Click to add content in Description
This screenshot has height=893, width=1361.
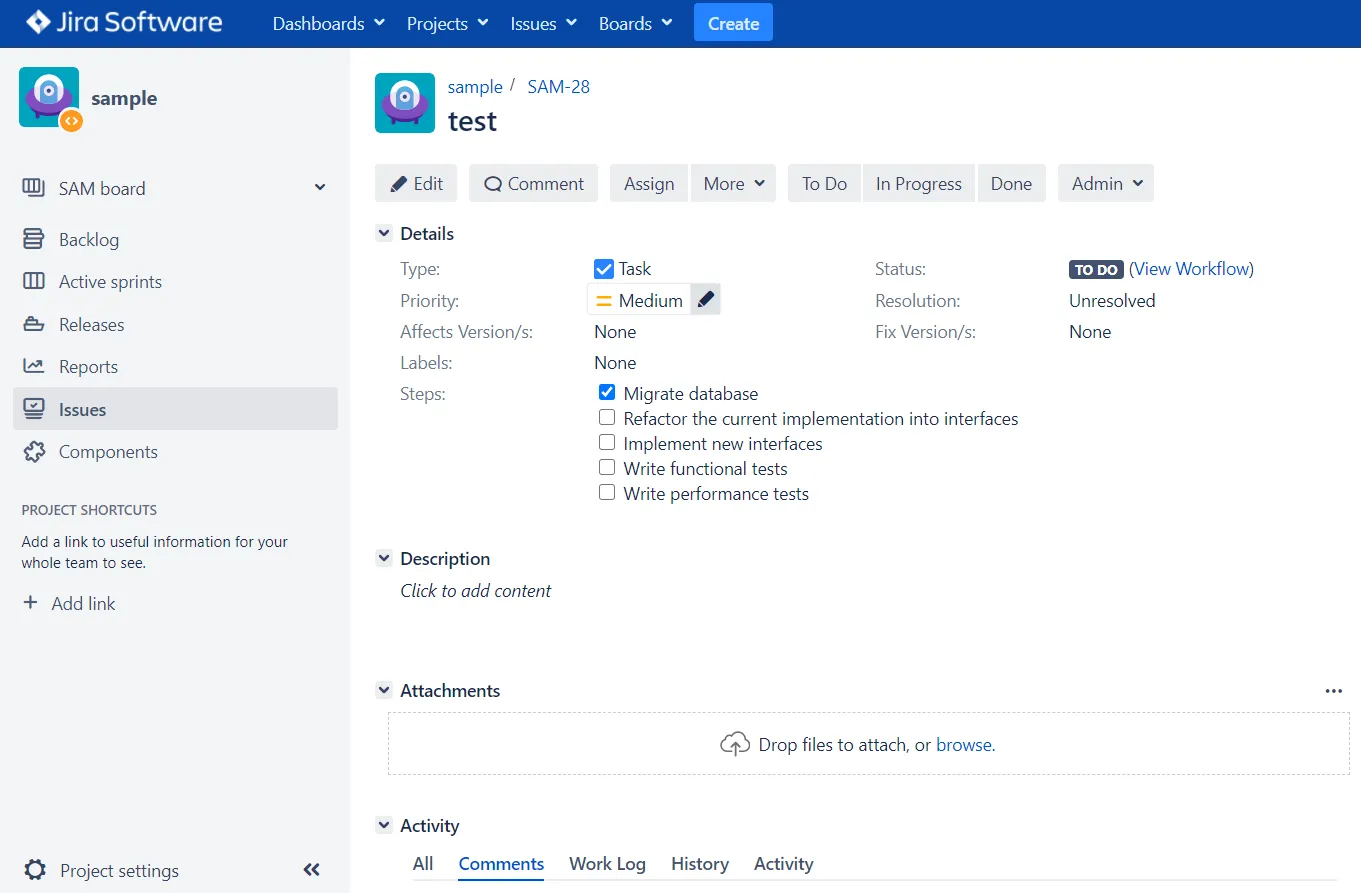[476, 590]
